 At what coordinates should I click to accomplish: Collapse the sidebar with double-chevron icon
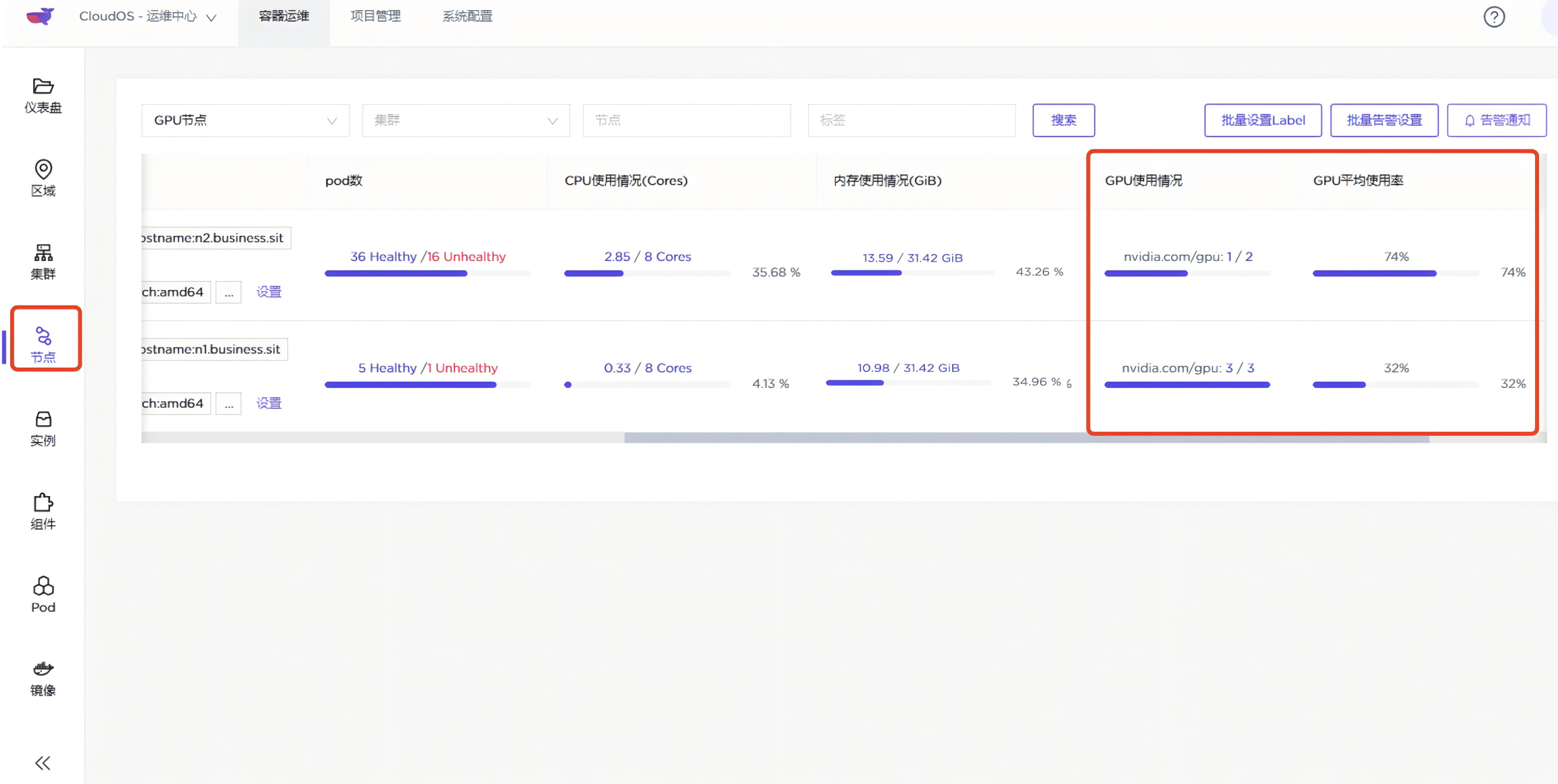click(43, 763)
